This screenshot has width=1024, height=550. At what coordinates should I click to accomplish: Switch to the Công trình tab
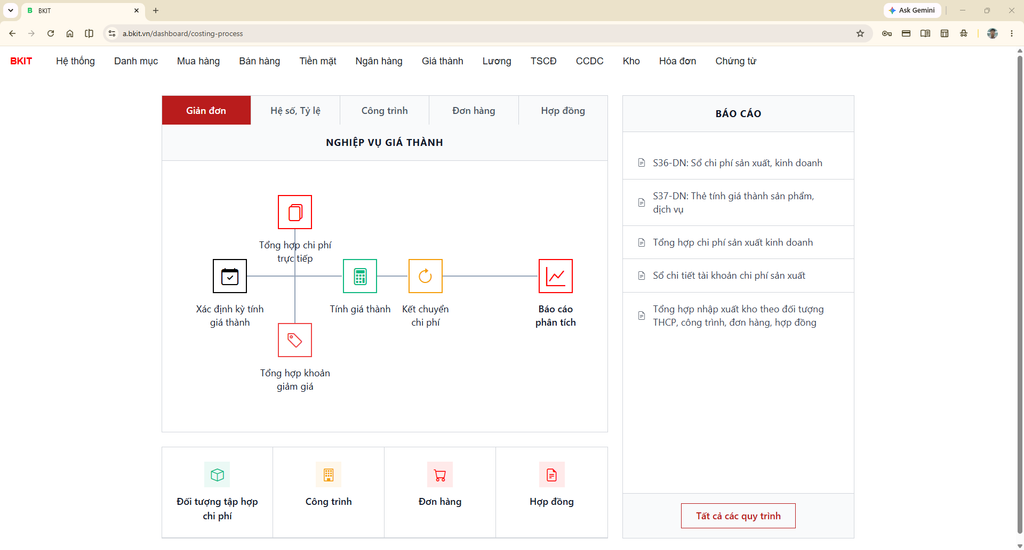[x=385, y=110]
